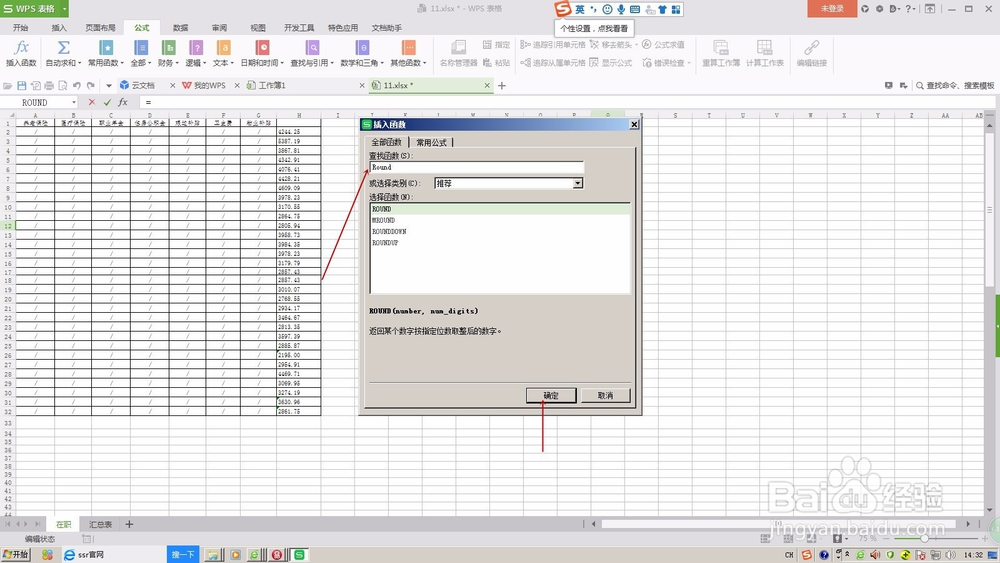Click the zoom slider handle in status bar

(924, 539)
